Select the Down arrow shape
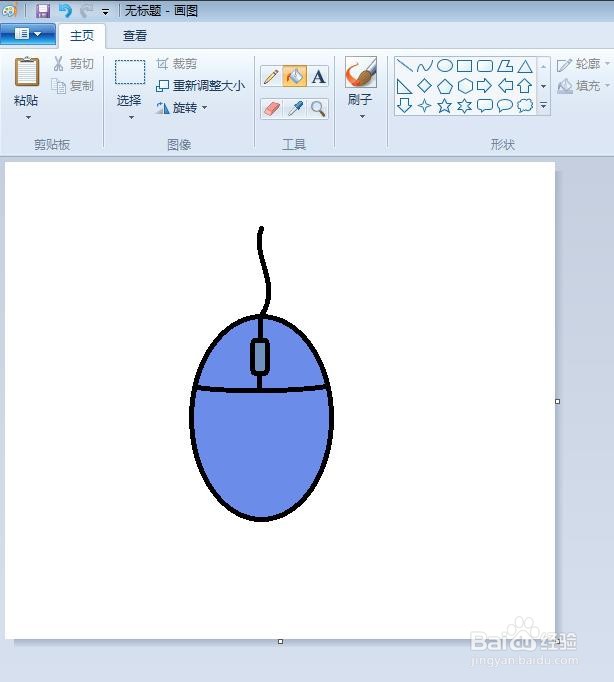 coord(404,105)
